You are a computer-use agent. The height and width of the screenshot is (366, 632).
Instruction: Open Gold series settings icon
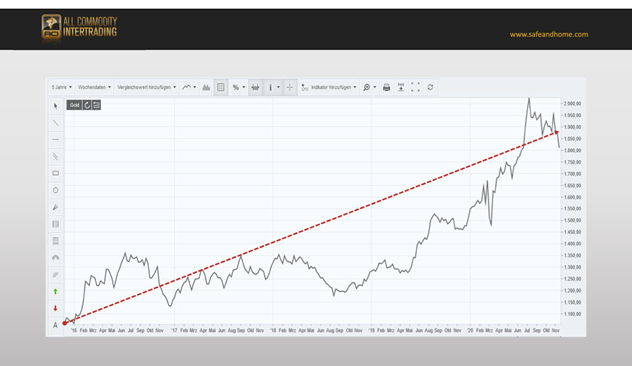click(96, 105)
